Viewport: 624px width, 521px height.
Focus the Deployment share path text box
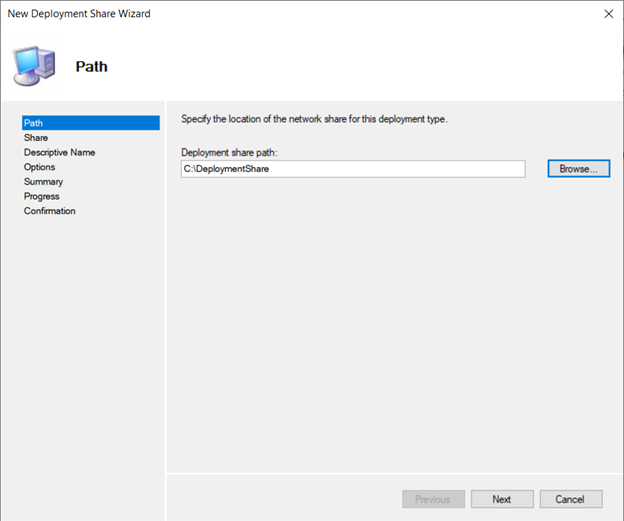[353, 169]
